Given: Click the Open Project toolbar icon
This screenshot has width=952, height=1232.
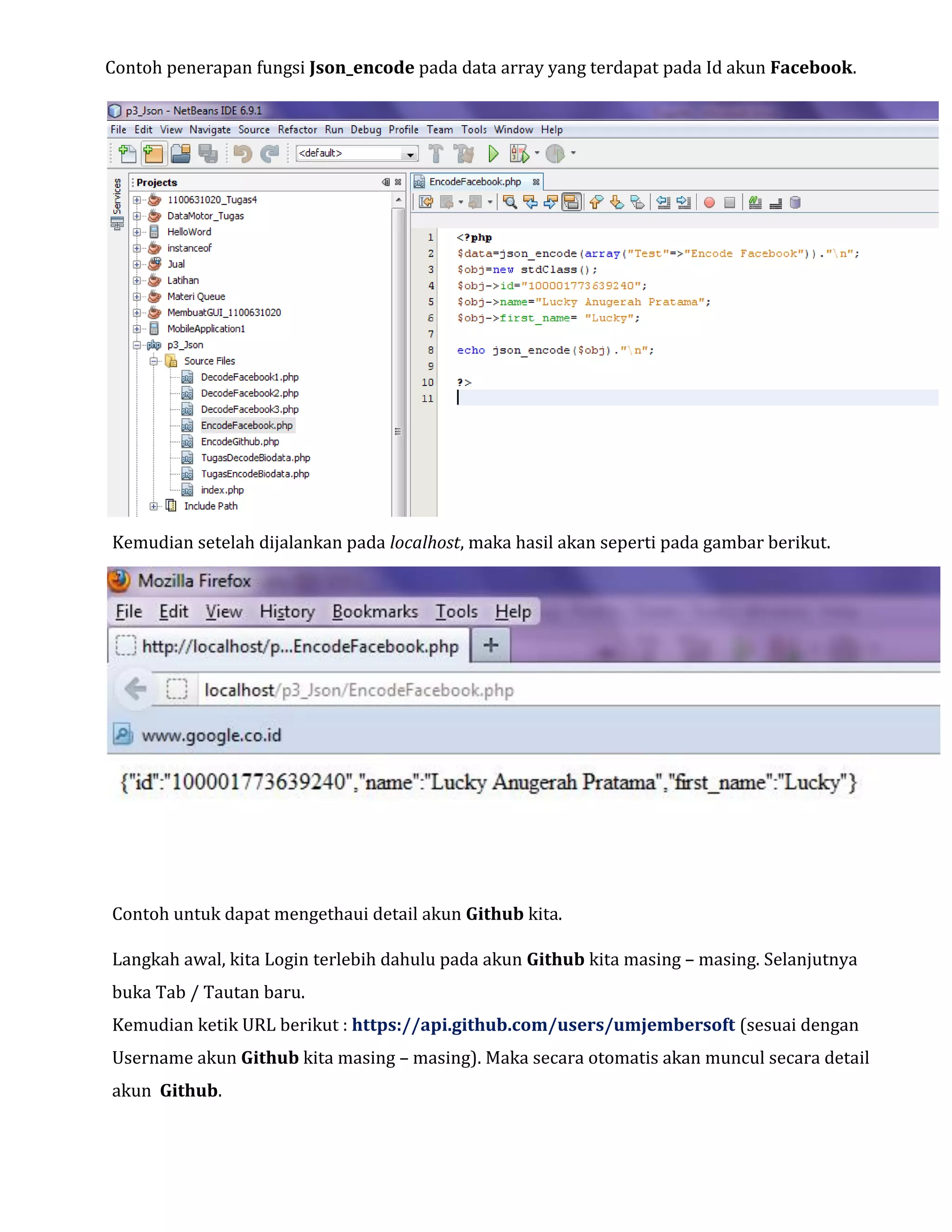Looking at the screenshot, I should click(180, 153).
